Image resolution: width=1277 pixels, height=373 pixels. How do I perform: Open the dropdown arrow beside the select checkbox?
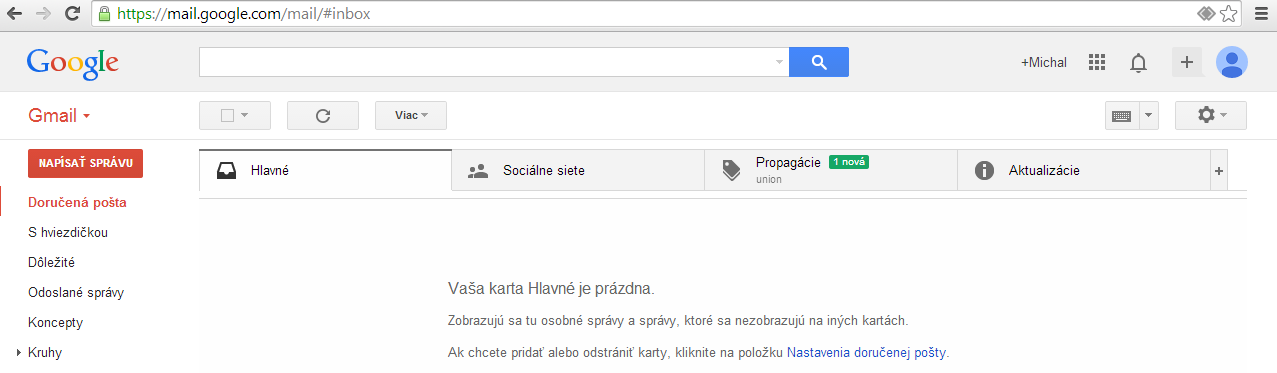(x=244, y=115)
